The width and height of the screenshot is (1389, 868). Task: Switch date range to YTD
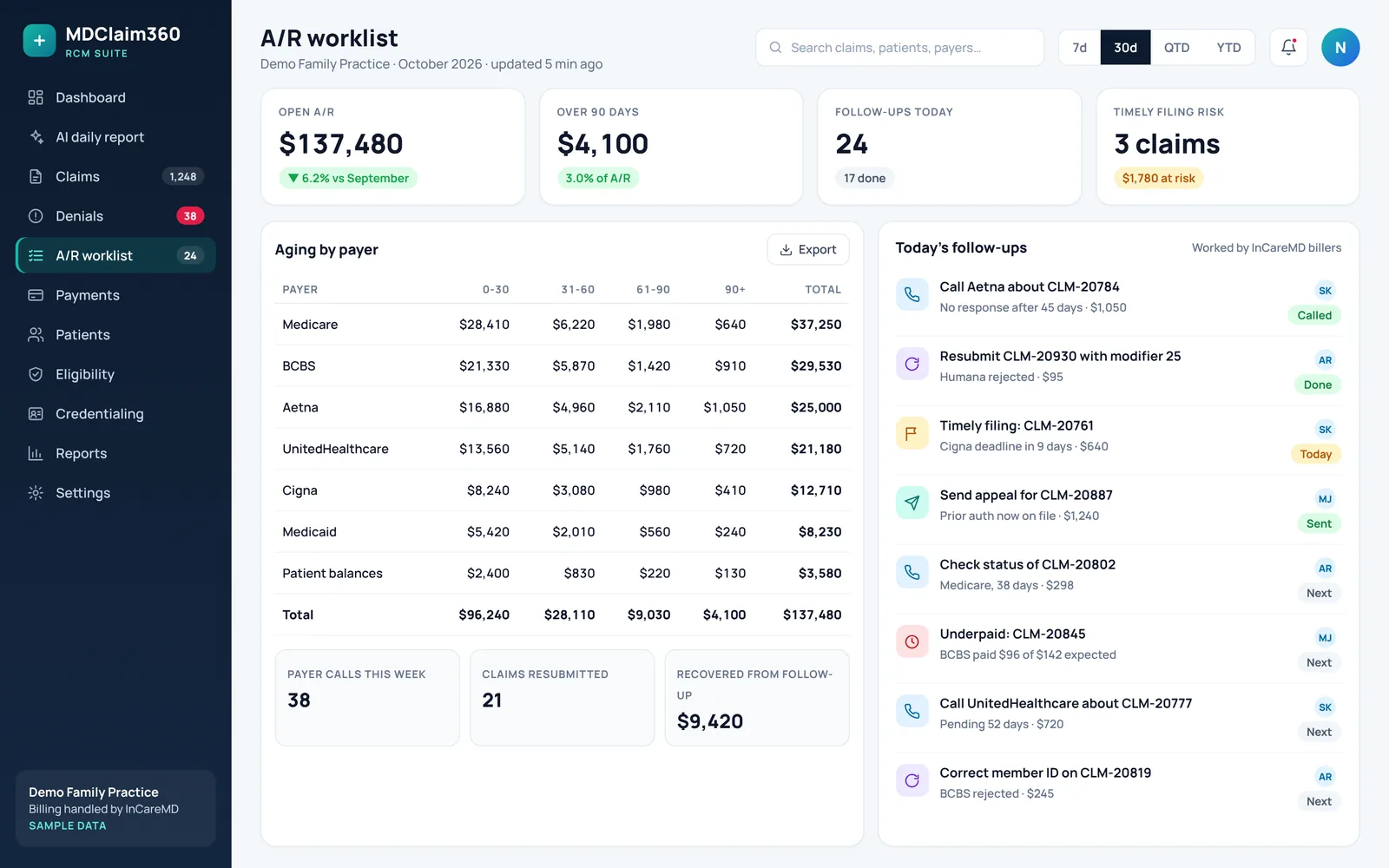pyautogui.click(x=1228, y=48)
